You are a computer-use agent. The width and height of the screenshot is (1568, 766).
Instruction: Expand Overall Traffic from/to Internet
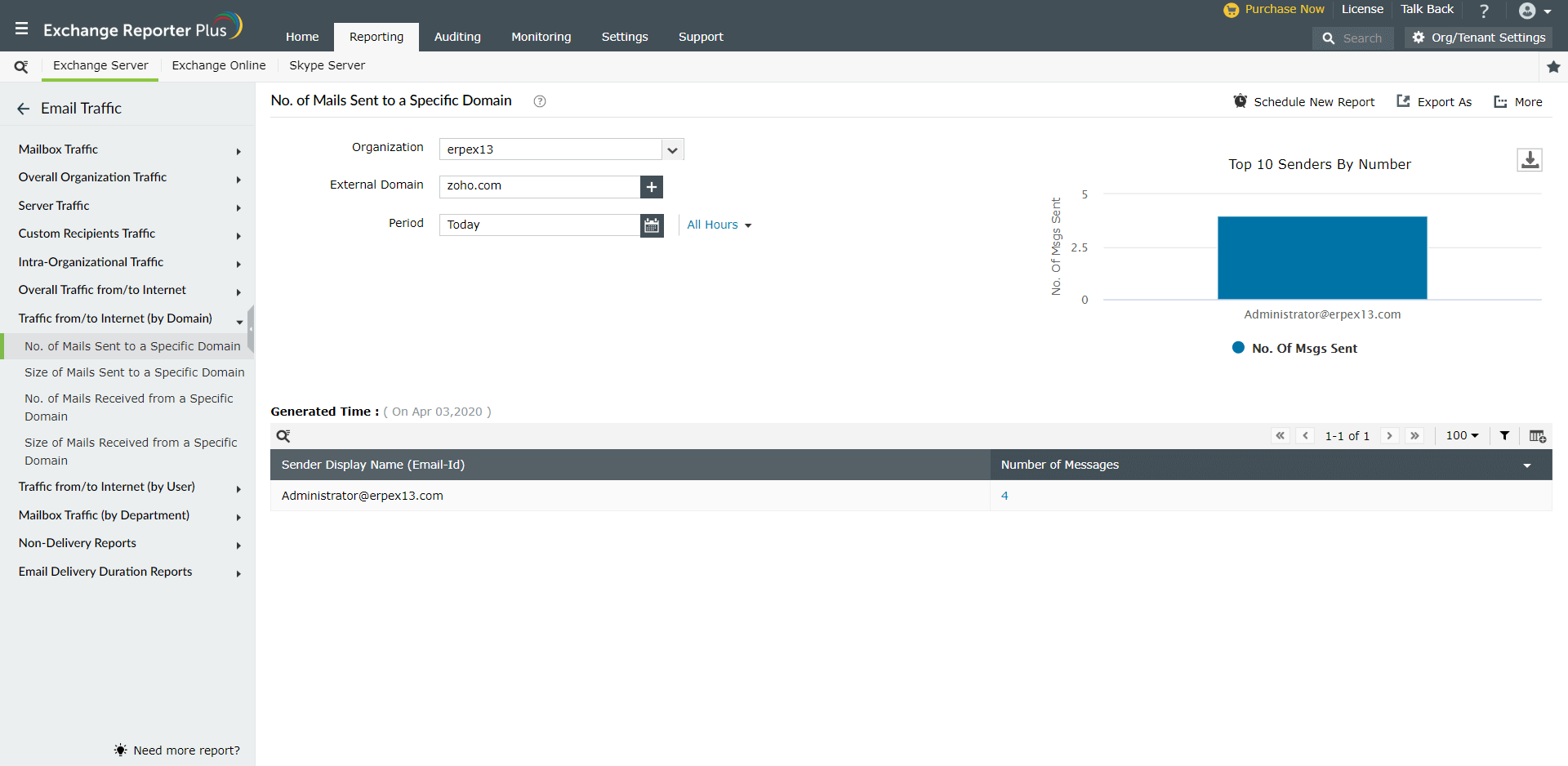(x=238, y=292)
